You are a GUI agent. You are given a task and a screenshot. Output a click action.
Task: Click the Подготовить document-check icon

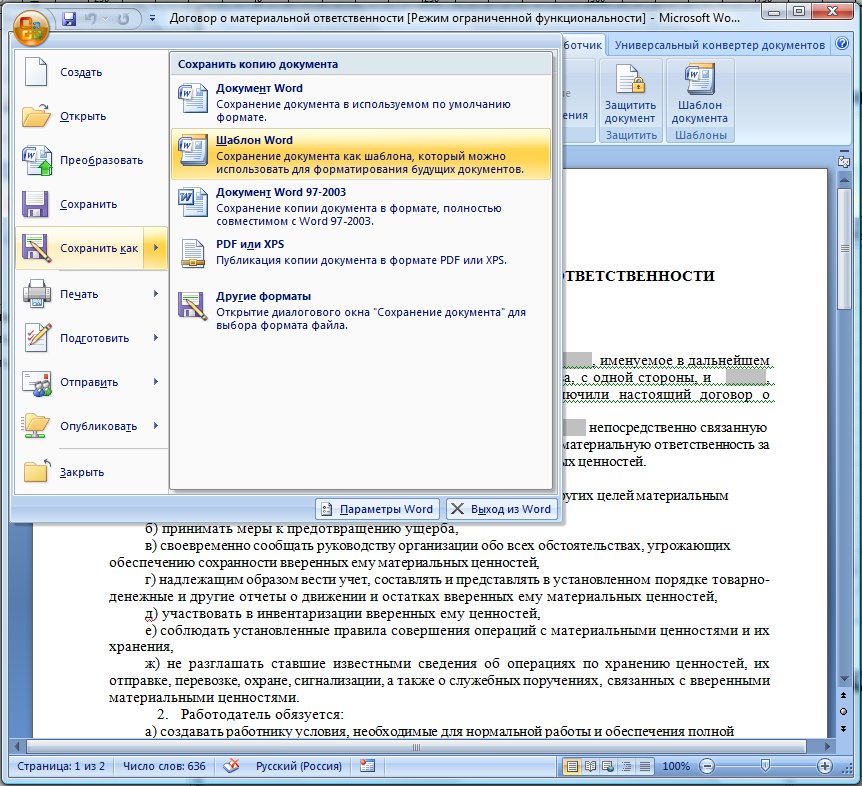click(37, 337)
